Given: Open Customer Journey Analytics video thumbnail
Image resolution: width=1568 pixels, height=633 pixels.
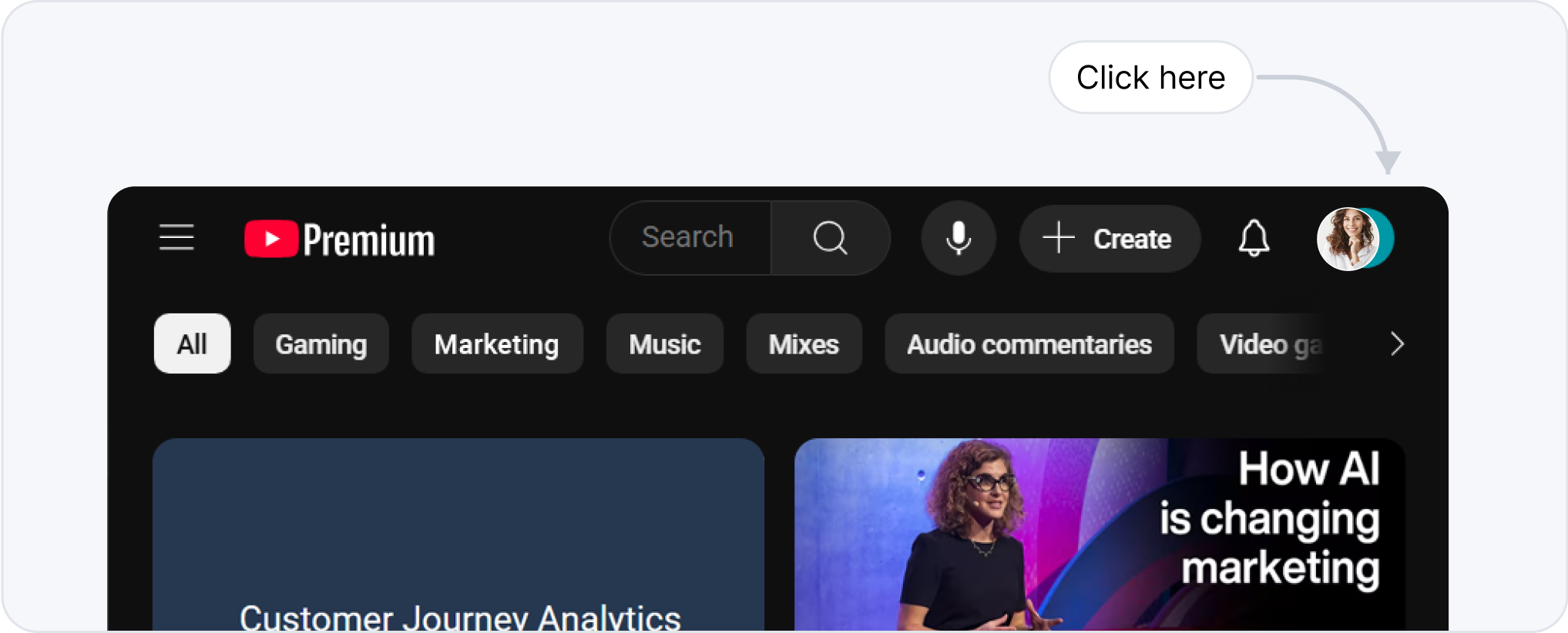Looking at the screenshot, I should coord(458,535).
